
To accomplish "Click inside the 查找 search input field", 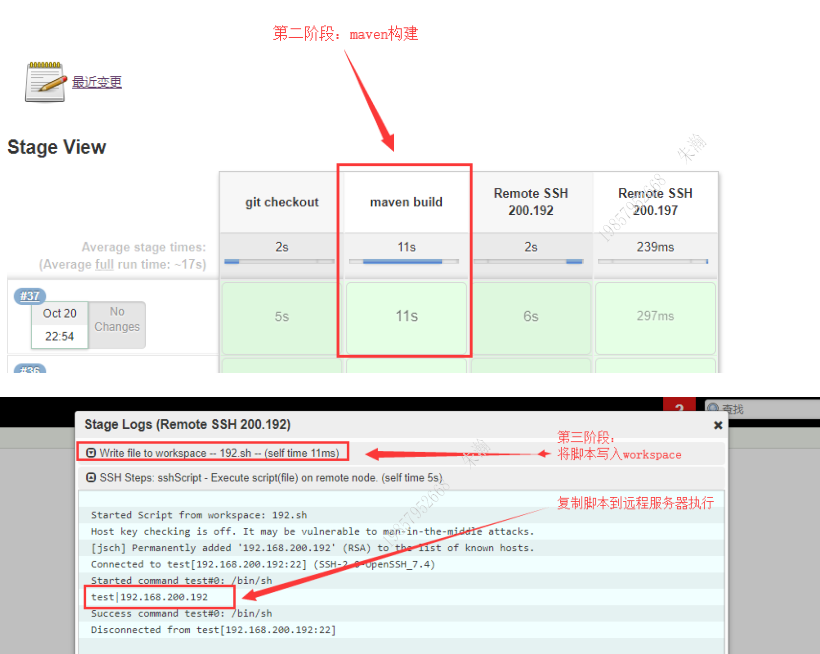I will point(770,408).
